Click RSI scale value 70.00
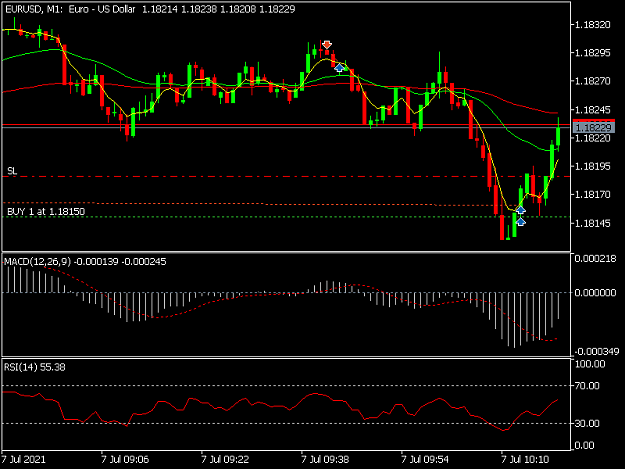The image size is (625, 469). tap(587, 386)
